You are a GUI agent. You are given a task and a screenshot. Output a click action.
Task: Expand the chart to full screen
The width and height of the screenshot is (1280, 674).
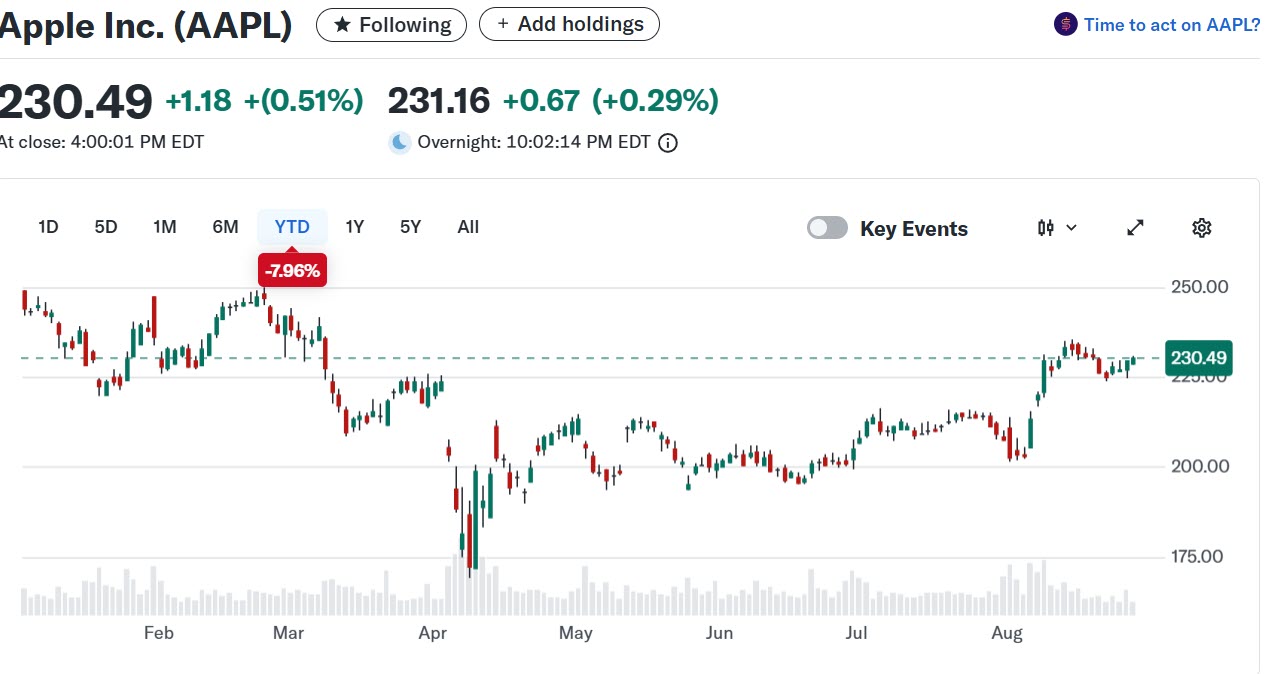tap(1135, 228)
